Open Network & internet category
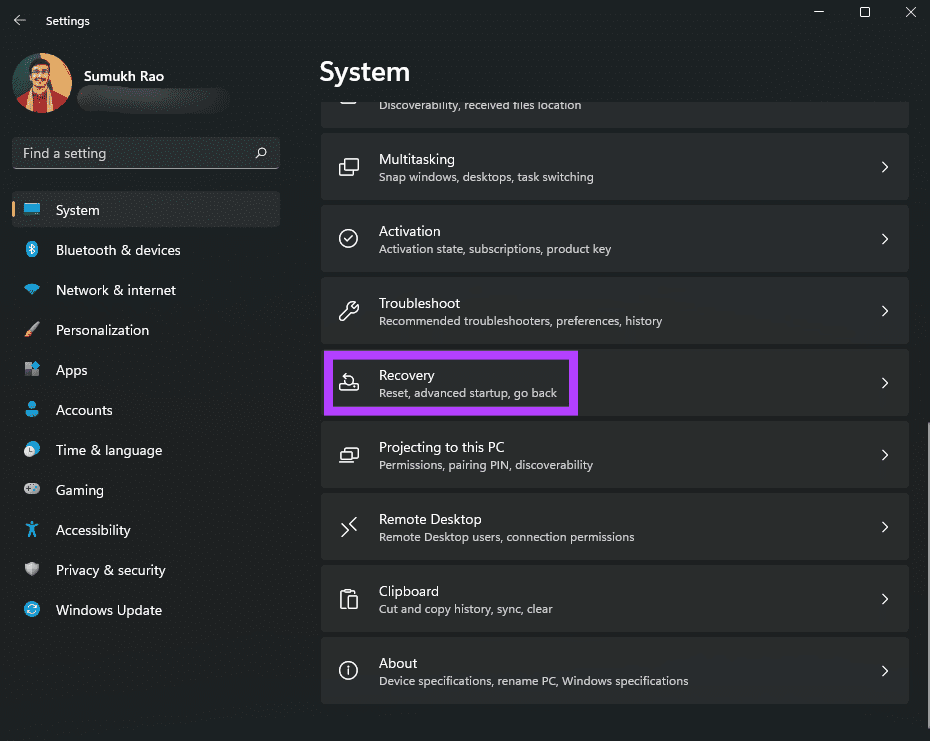Image resolution: width=930 pixels, height=741 pixels. 146,290
